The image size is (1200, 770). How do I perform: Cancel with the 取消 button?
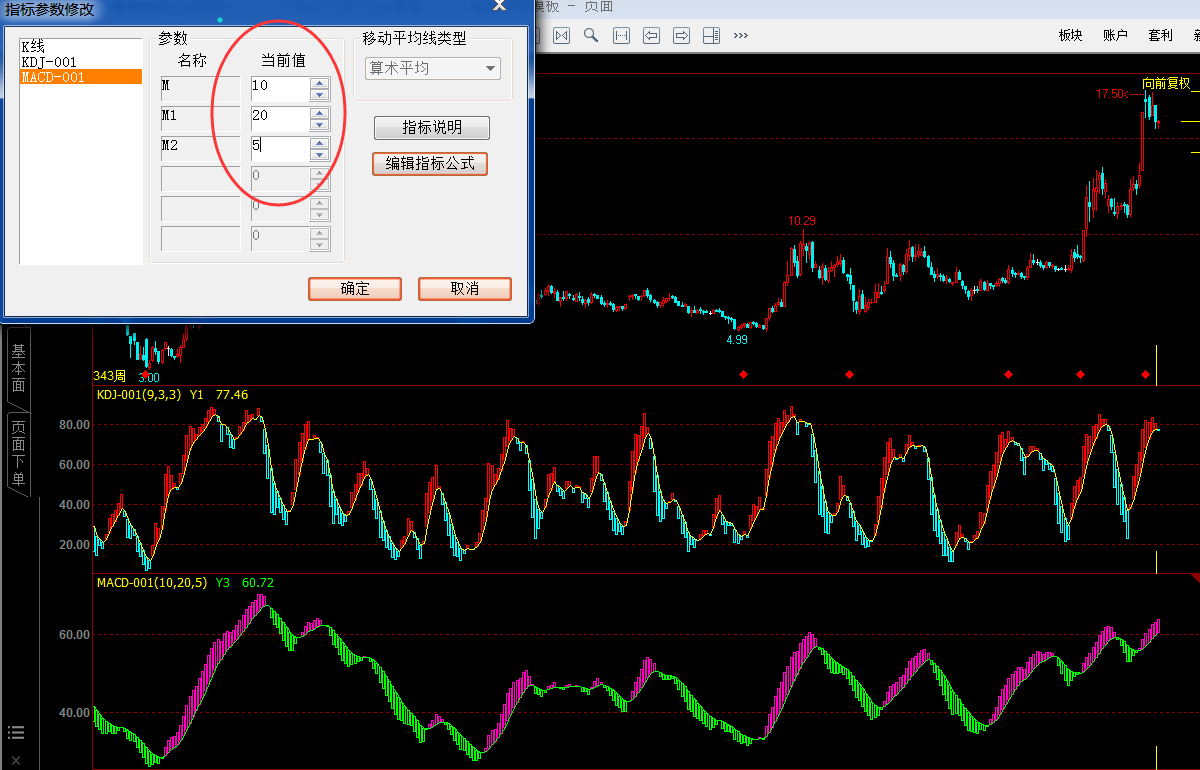click(465, 288)
